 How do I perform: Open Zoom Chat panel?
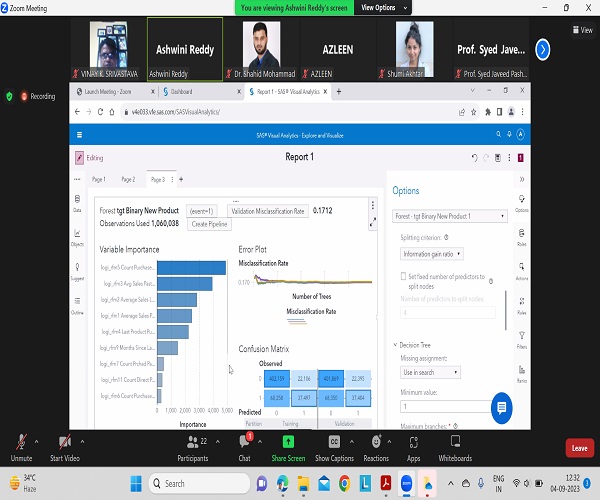pos(245,448)
